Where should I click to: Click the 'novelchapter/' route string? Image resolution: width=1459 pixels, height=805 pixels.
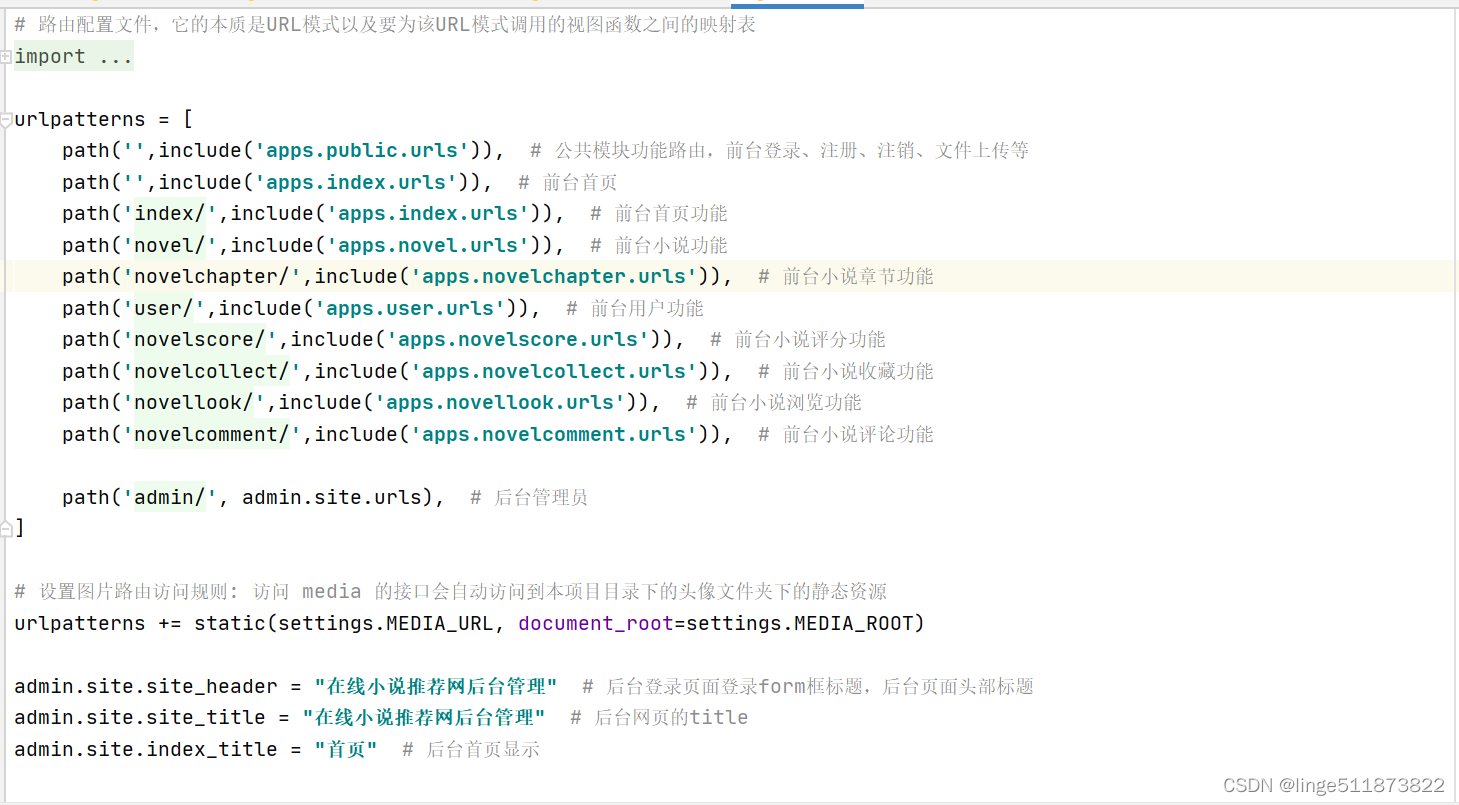pyautogui.click(x=212, y=277)
